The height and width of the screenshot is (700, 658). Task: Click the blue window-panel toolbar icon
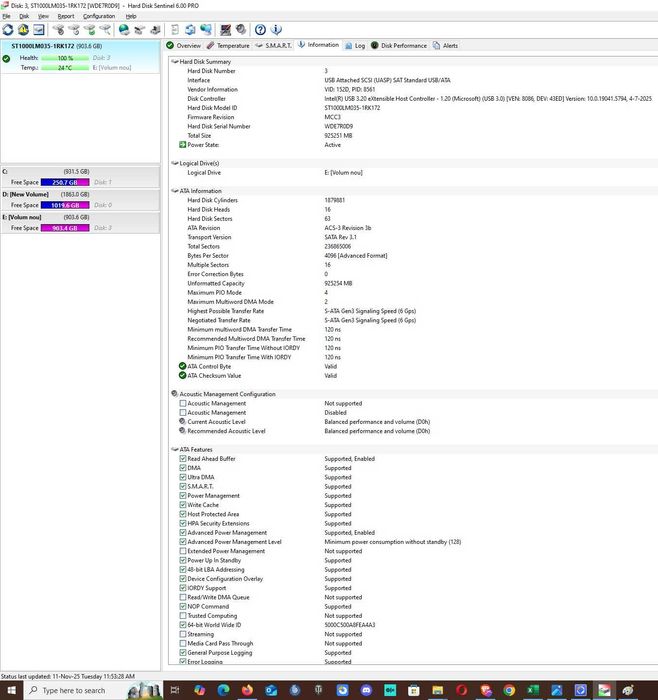(39, 30)
